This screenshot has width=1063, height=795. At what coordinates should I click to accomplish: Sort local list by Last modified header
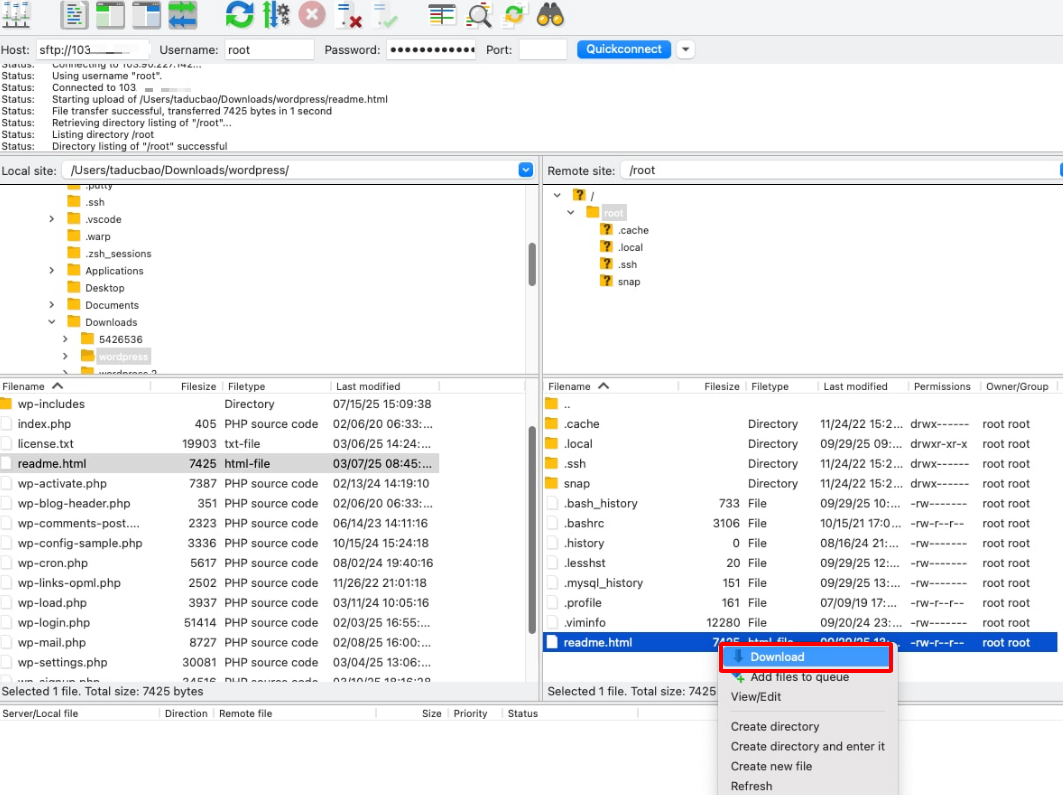(385, 386)
